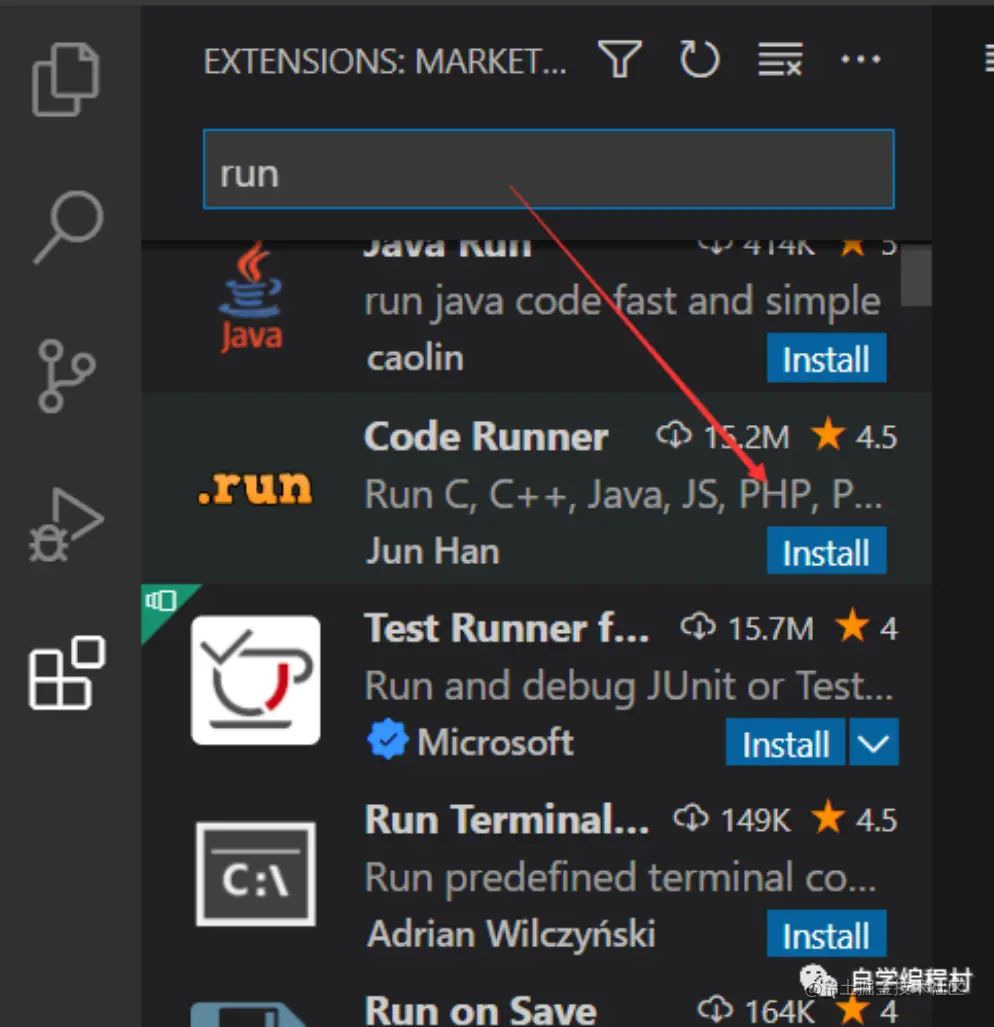This screenshot has width=994, height=1027.
Task: Open the Explorer view in activity bar
Action: click(x=65, y=79)
